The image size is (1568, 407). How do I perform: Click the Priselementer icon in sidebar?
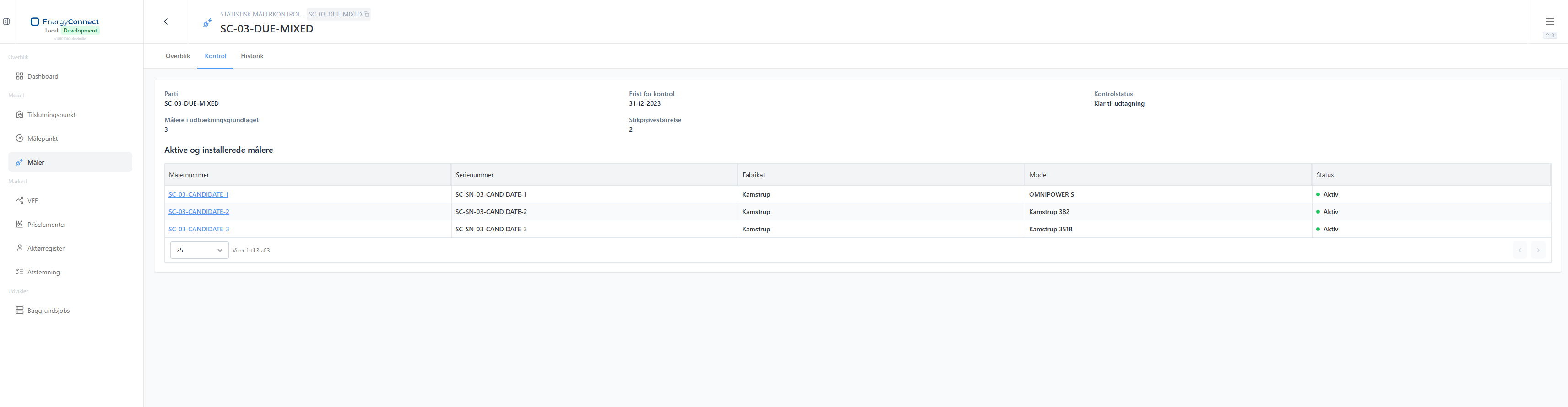click(20, 224)
